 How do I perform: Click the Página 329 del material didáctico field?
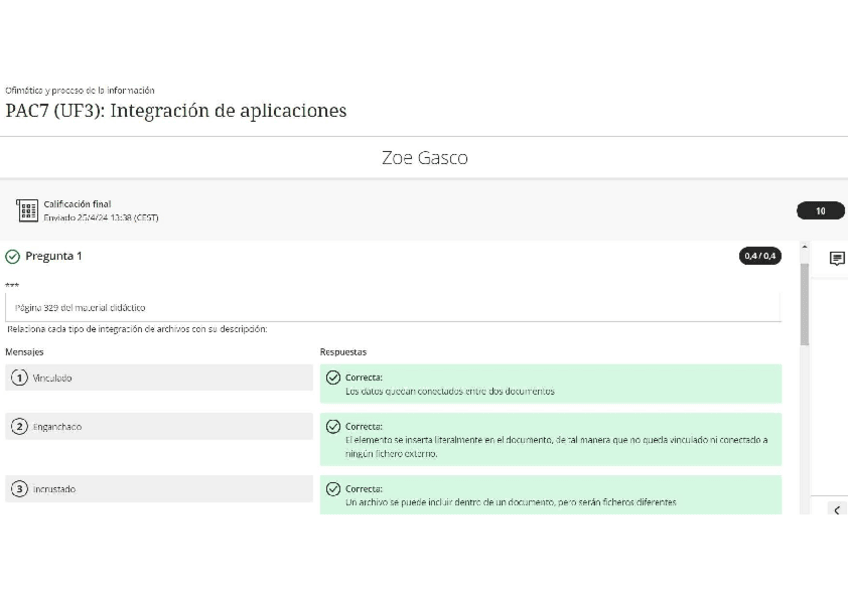click(392, 308)
